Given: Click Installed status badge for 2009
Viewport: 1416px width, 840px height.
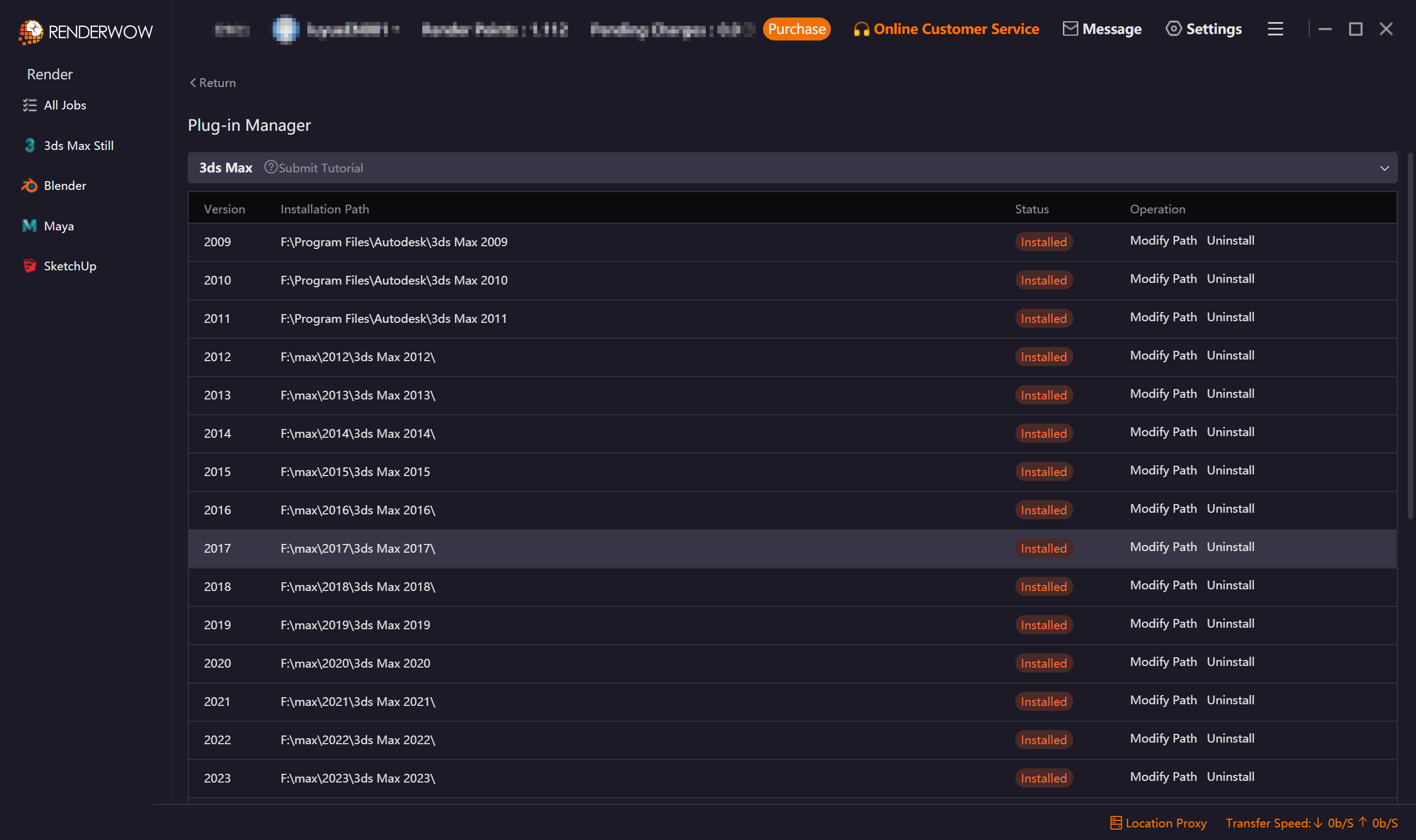Looking at the screenshot, I should 1043,242.
